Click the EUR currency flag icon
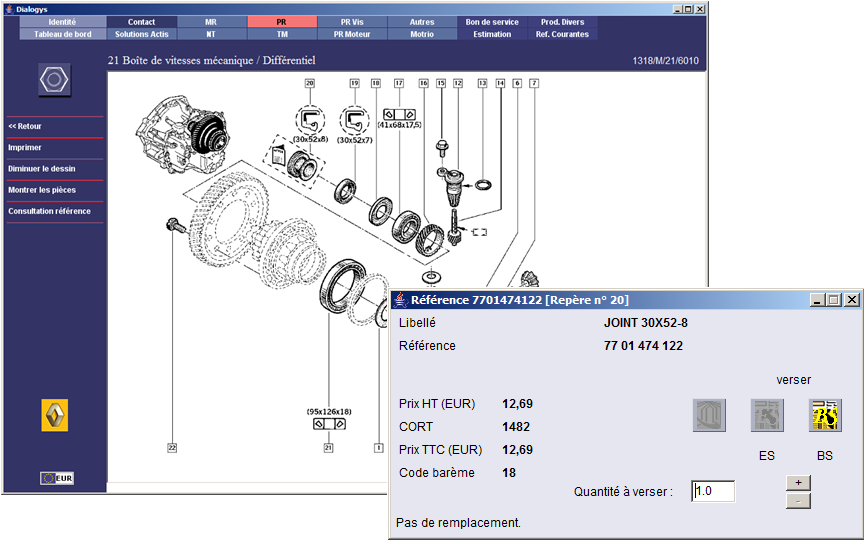Screen dimensions: 864x540 pyautogui.click(x=56, y=478)
